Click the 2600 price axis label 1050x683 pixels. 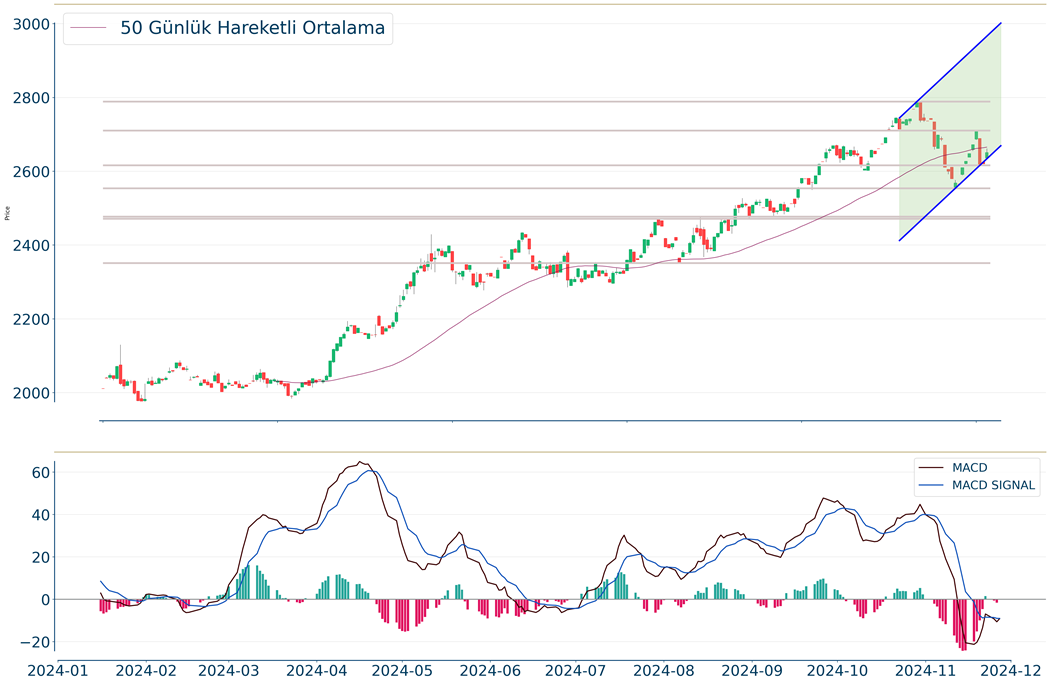tap(31, 172)
